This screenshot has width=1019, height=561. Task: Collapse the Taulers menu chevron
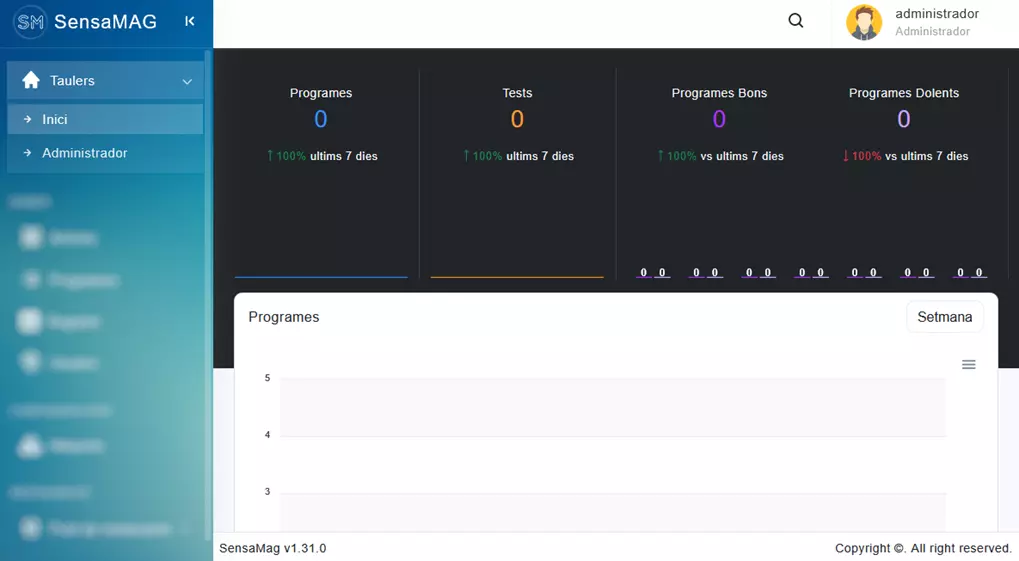[187, 82]
